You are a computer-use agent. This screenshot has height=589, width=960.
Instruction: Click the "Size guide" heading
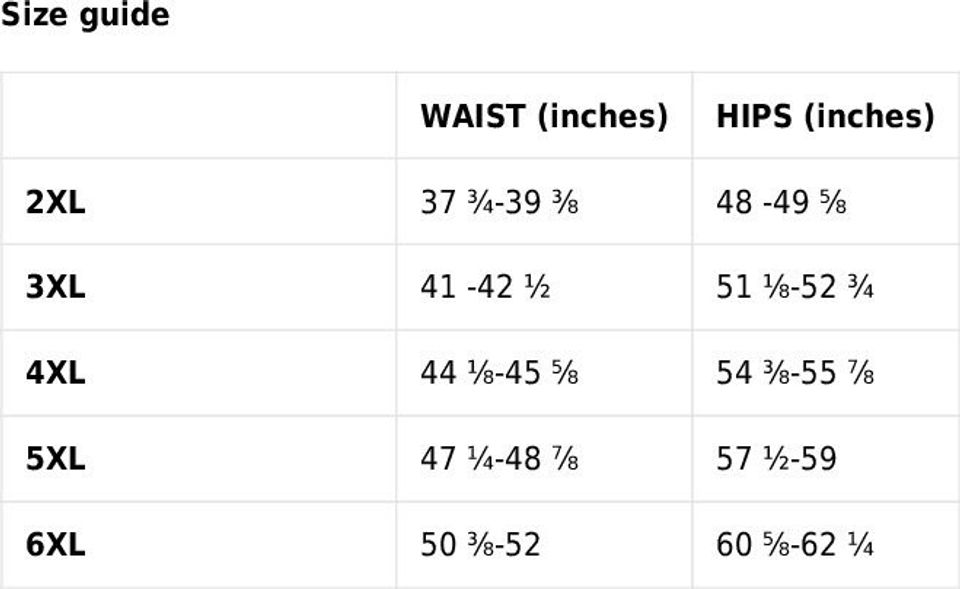click(85, 16)
